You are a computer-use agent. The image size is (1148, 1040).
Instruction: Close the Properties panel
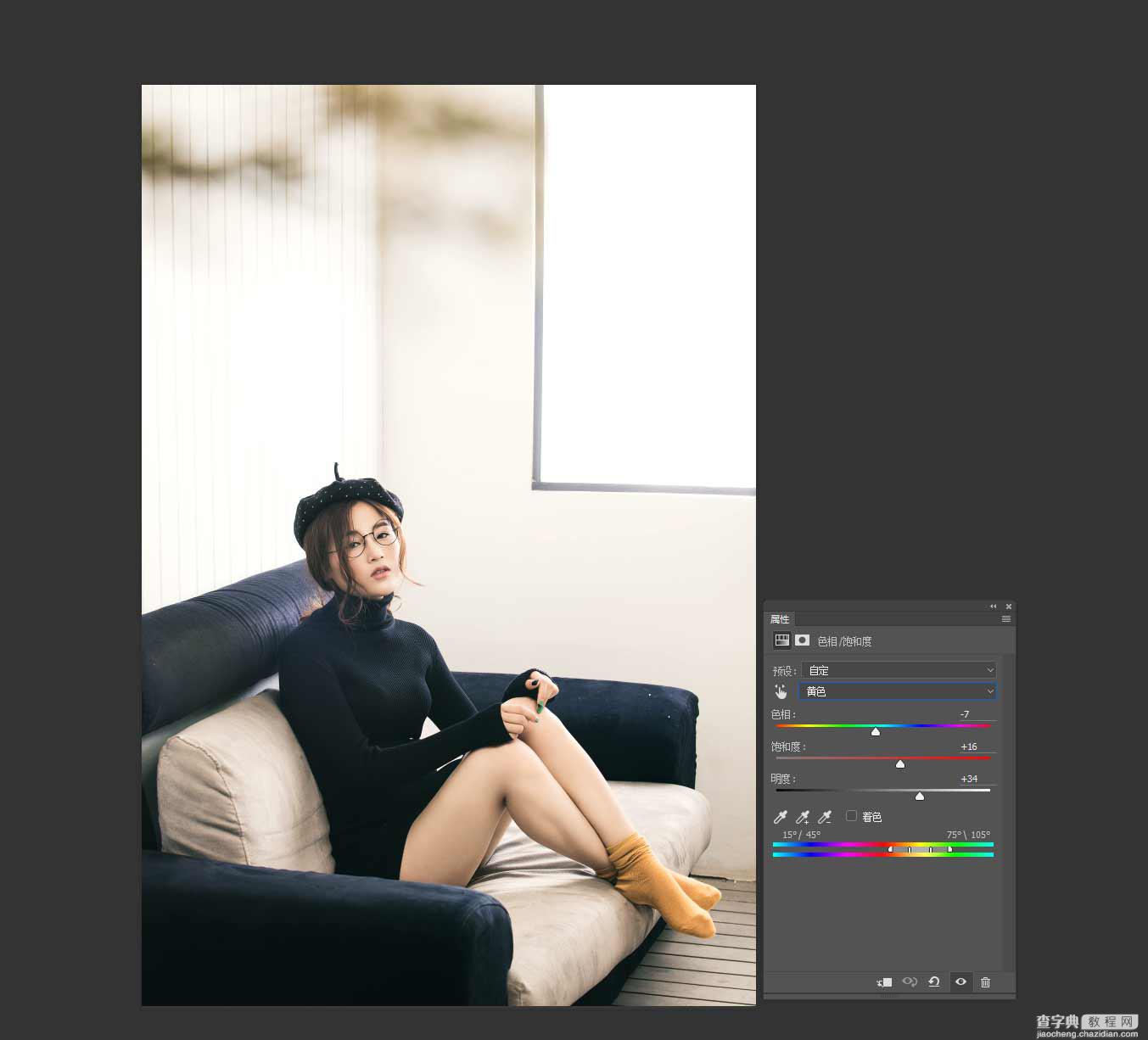point(1009,607)
